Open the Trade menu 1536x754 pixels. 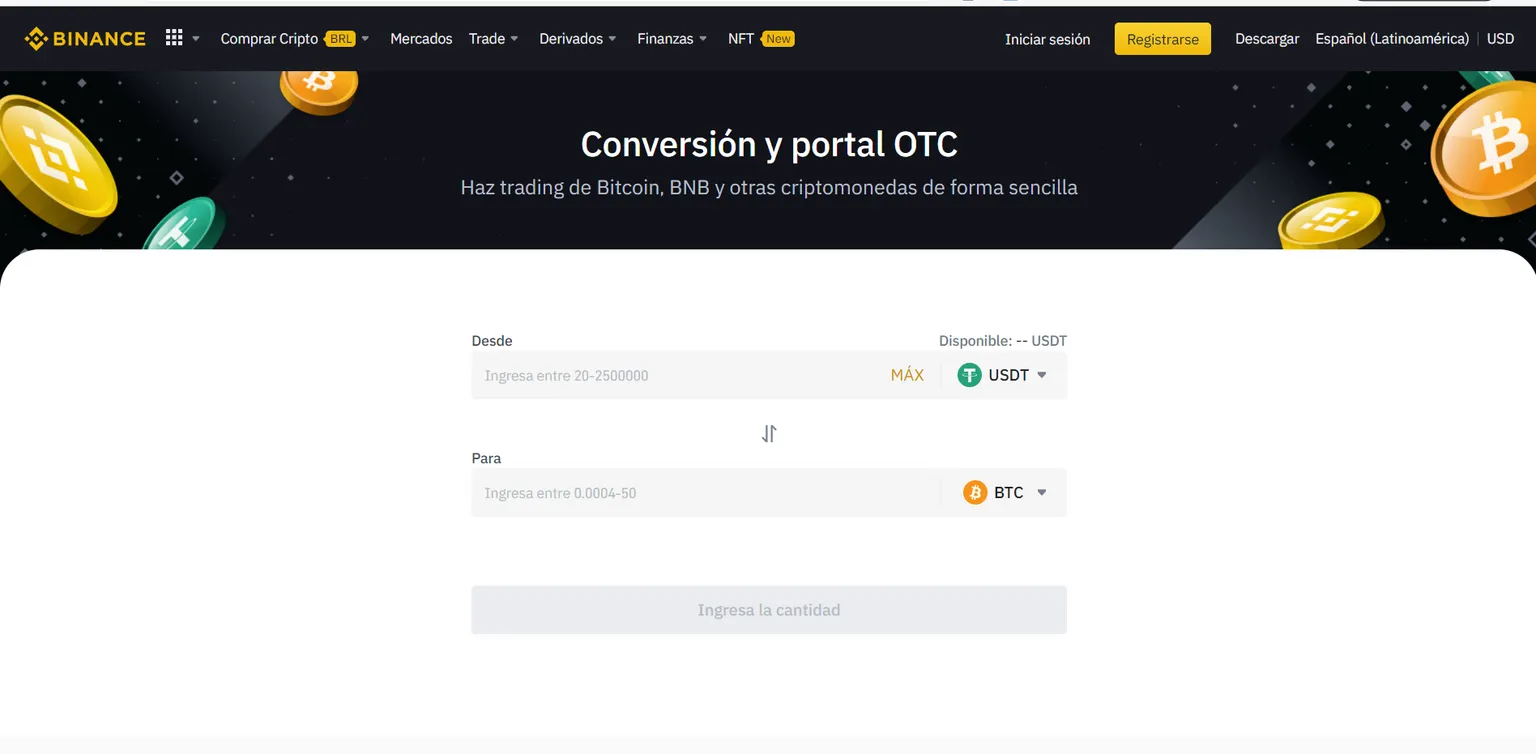(x=487, y=39)
